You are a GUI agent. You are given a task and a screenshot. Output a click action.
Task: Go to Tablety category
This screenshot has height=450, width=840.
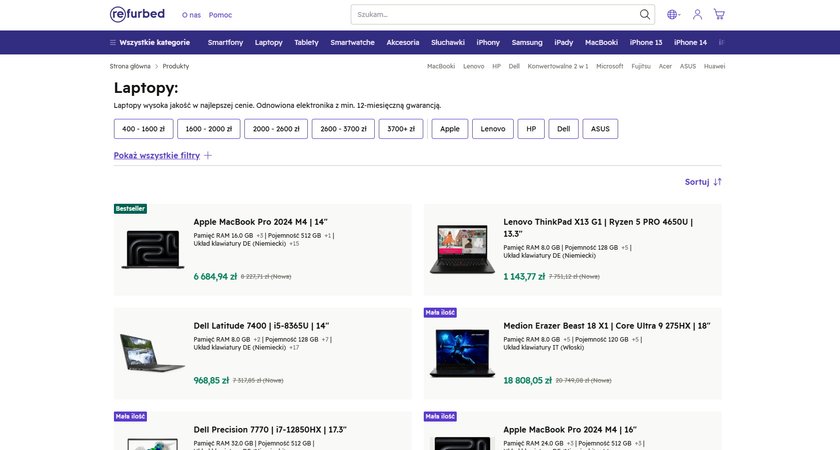306,42
